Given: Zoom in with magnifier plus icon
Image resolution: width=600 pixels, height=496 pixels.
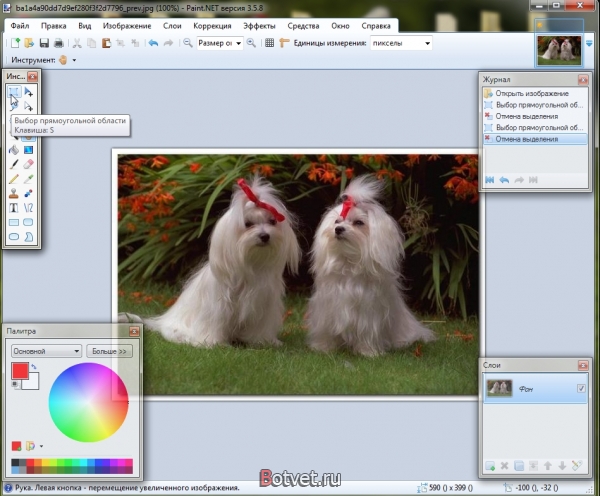Looking at the screenshot, I should (251, 43).
